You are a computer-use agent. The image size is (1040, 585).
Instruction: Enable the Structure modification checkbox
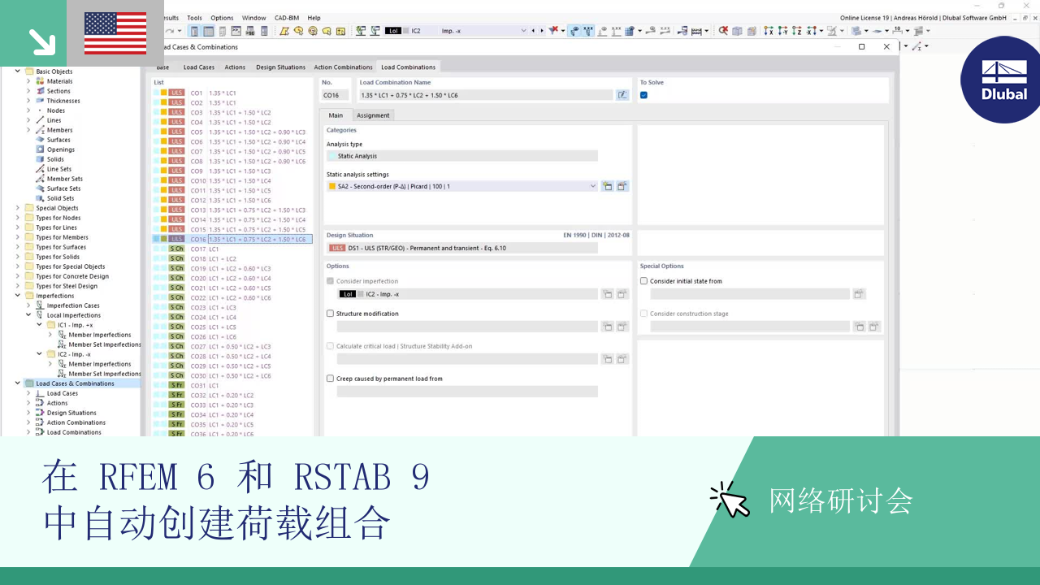click(x=330, y=313)
